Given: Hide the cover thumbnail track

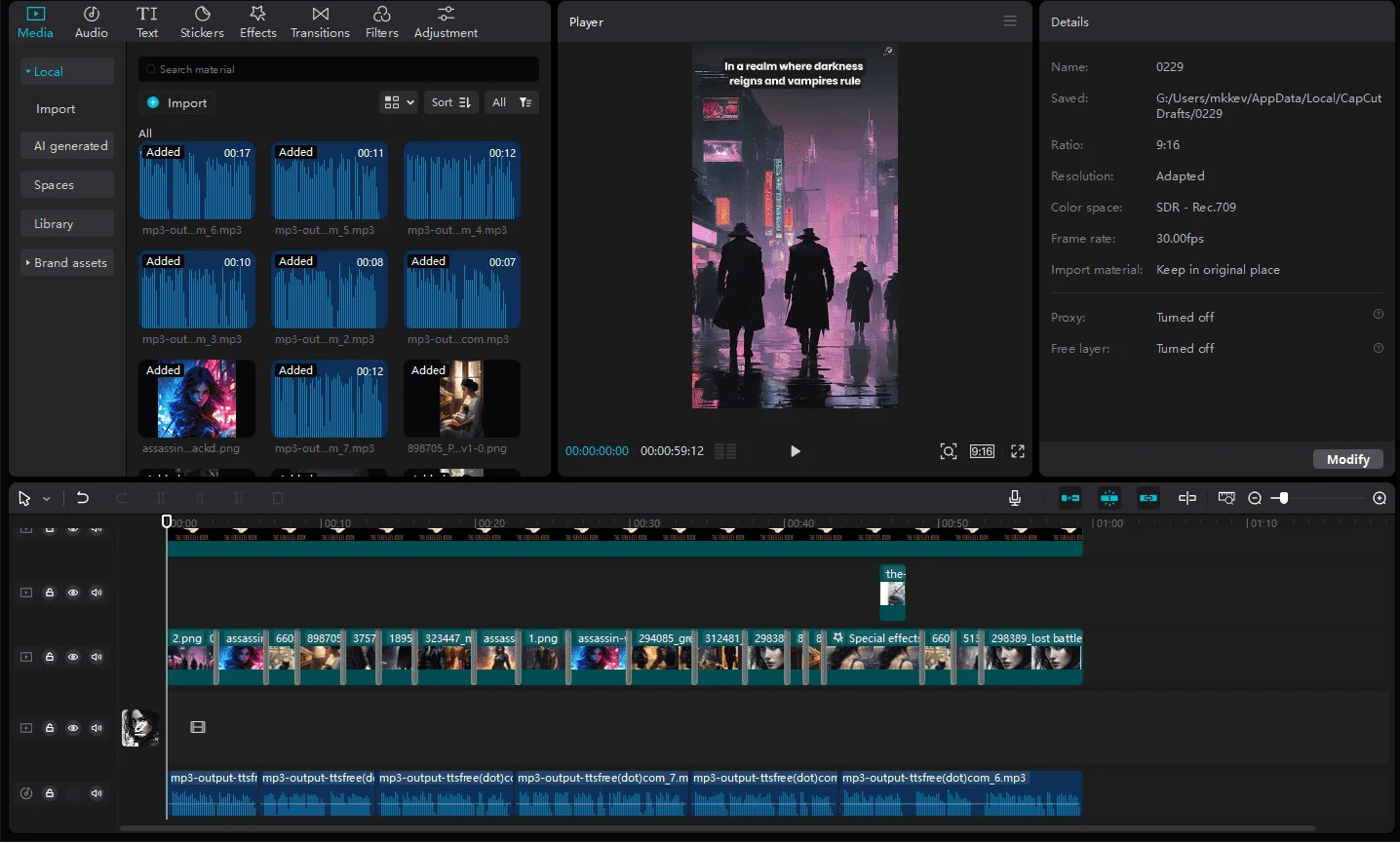Looking at the screenshot, I should [x=73, y=728].
